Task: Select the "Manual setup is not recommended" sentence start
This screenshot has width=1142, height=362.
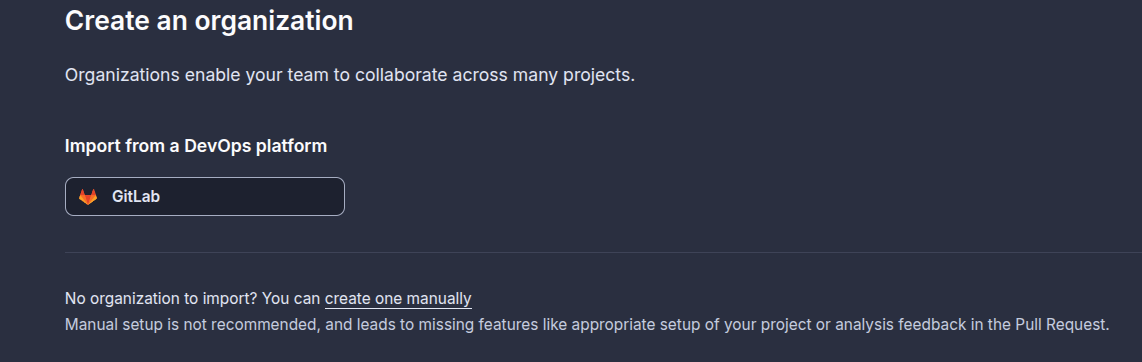Action: pyautogui.click(x=193, y=324)
